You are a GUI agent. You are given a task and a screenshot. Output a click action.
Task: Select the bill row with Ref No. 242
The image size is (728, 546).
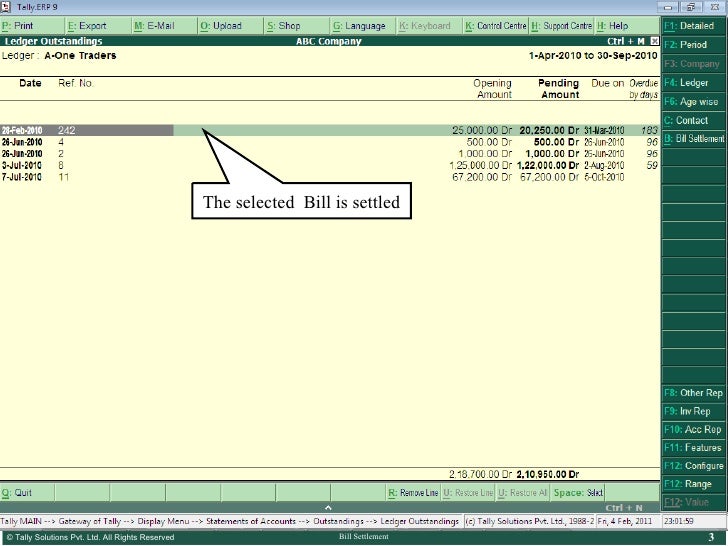point(330,130)
